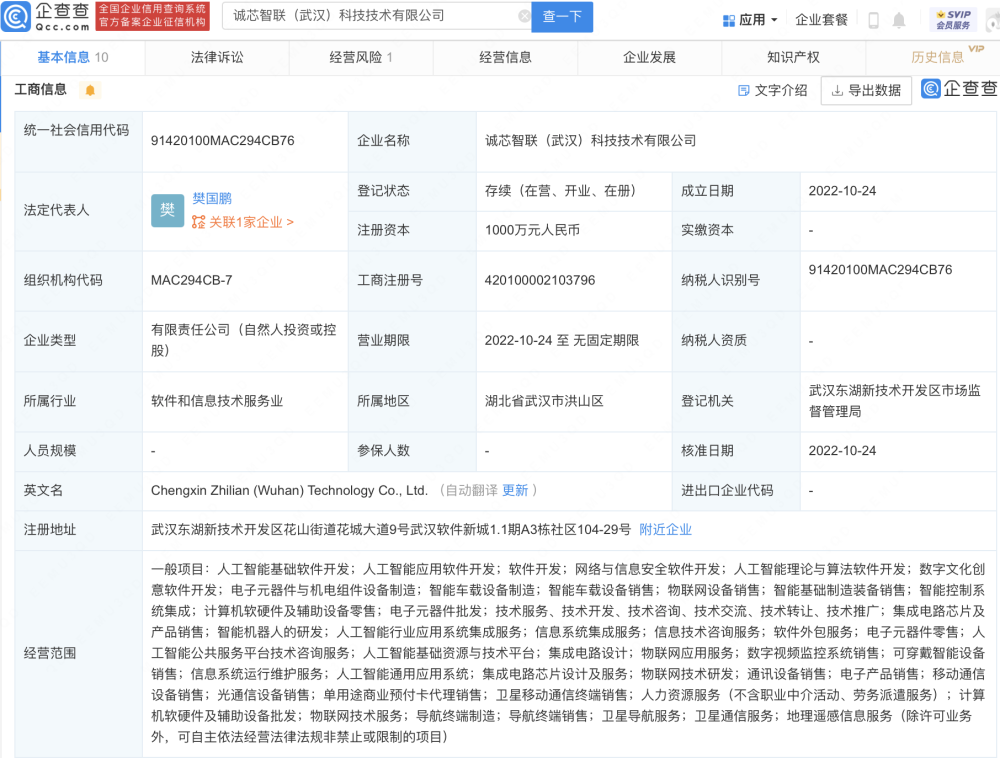Click the 查一下 search button
Screen dimensions: 1000x758
pos(562,17)
